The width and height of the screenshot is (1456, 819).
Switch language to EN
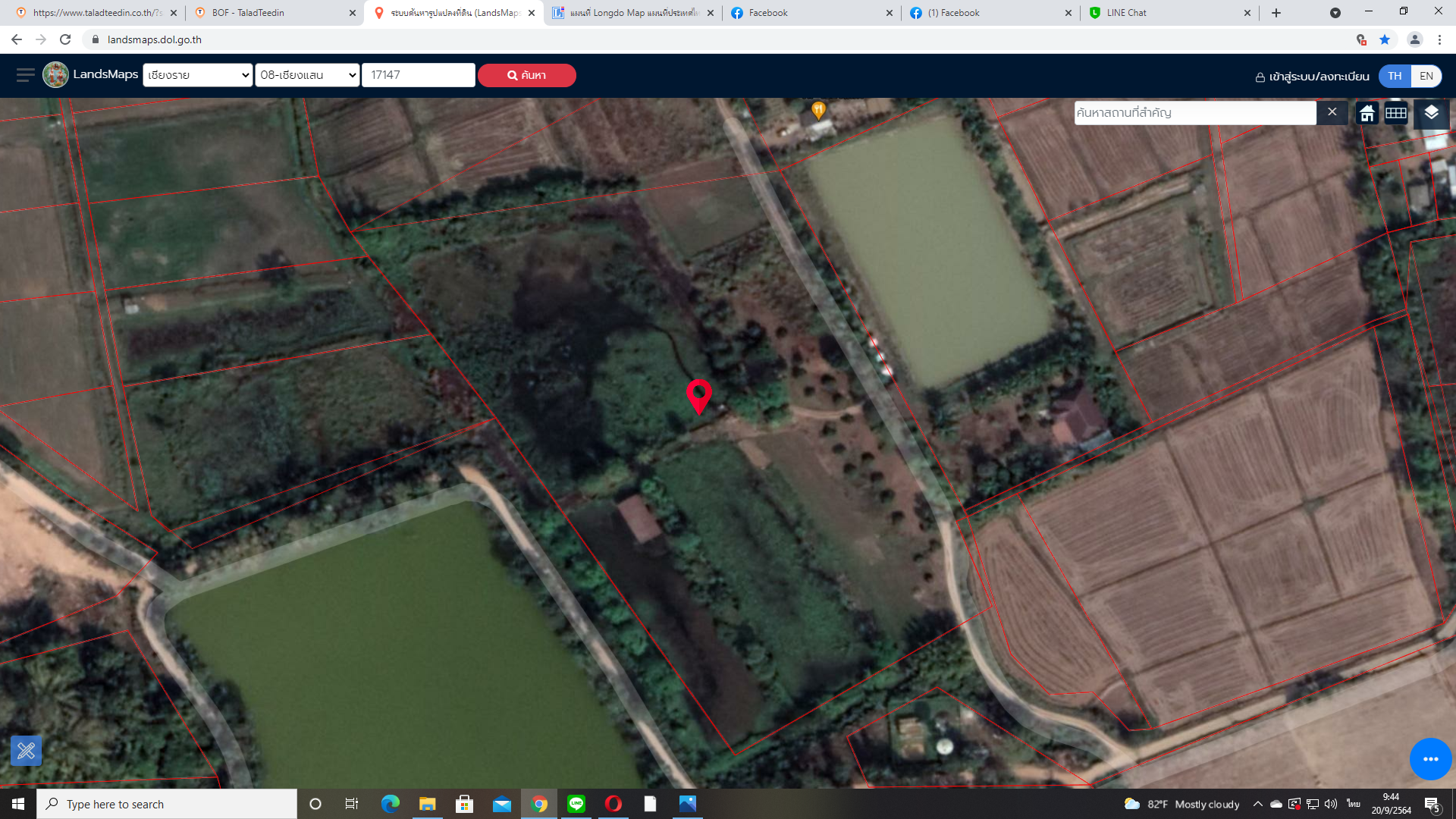(x=1426, y=76)
